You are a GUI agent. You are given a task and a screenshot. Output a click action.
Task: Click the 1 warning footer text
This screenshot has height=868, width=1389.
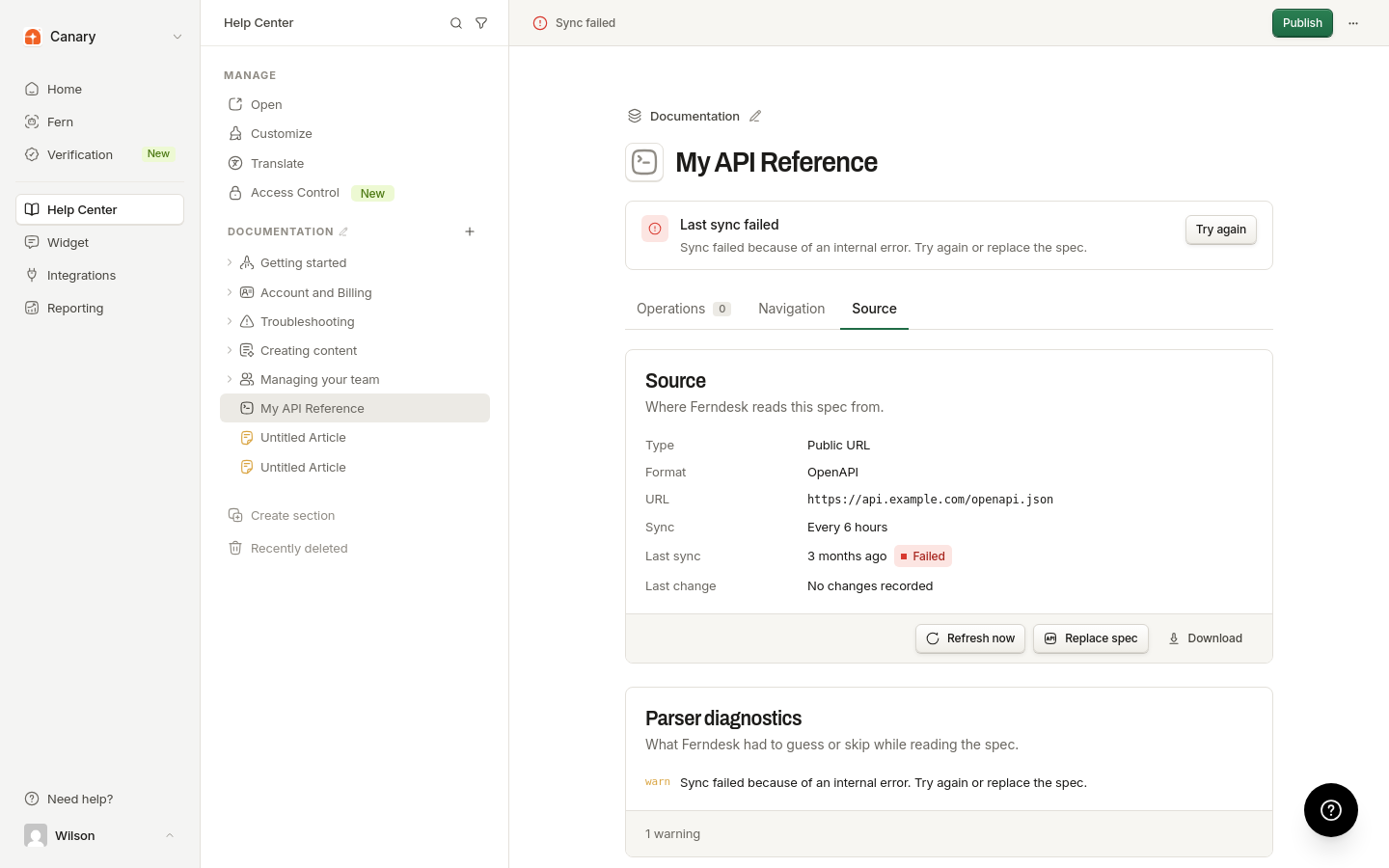point(672,834)
